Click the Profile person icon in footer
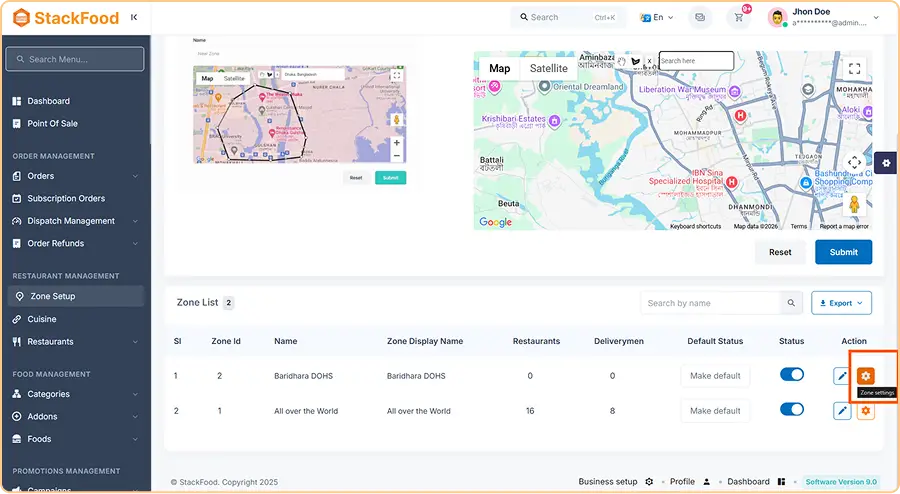Image resolution: width=900 pixels, height=494 pixels. 707,482
